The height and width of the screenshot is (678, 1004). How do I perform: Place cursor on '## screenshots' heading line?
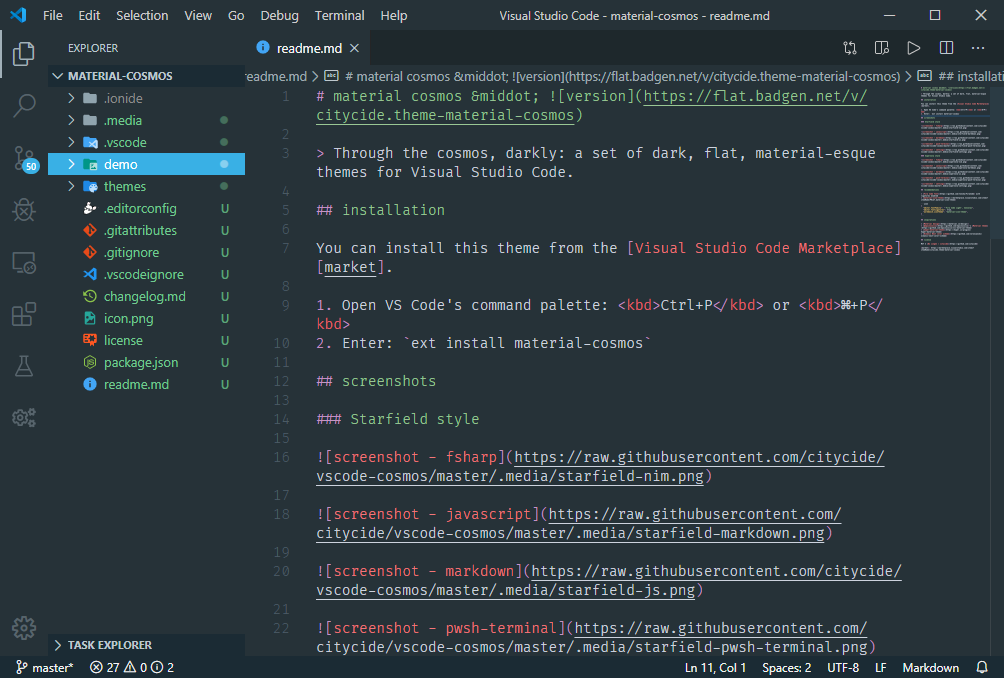pyautogui.click(x=376, y=381)
